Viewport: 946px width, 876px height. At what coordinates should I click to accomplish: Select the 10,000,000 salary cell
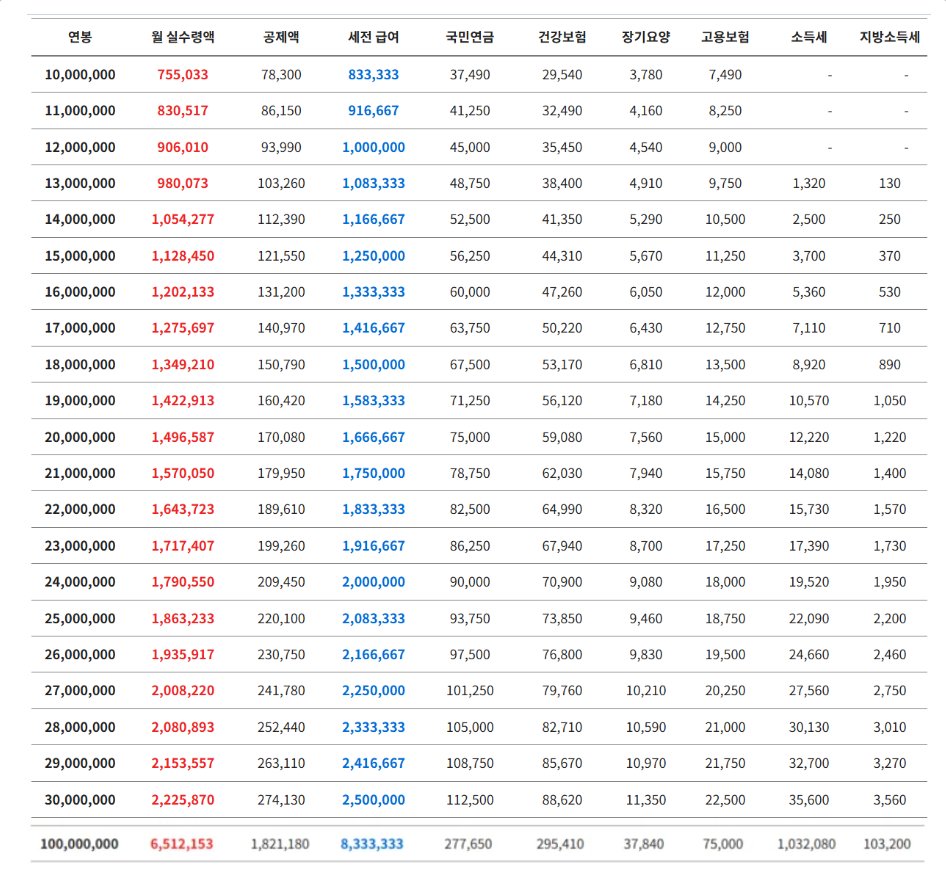click(80, 75)
